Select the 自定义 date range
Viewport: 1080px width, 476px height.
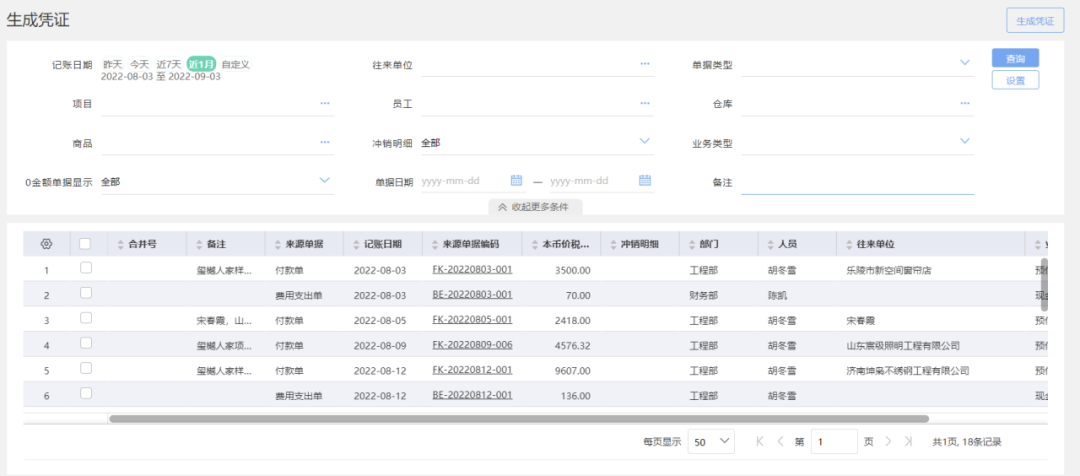(x=236, y=64)
